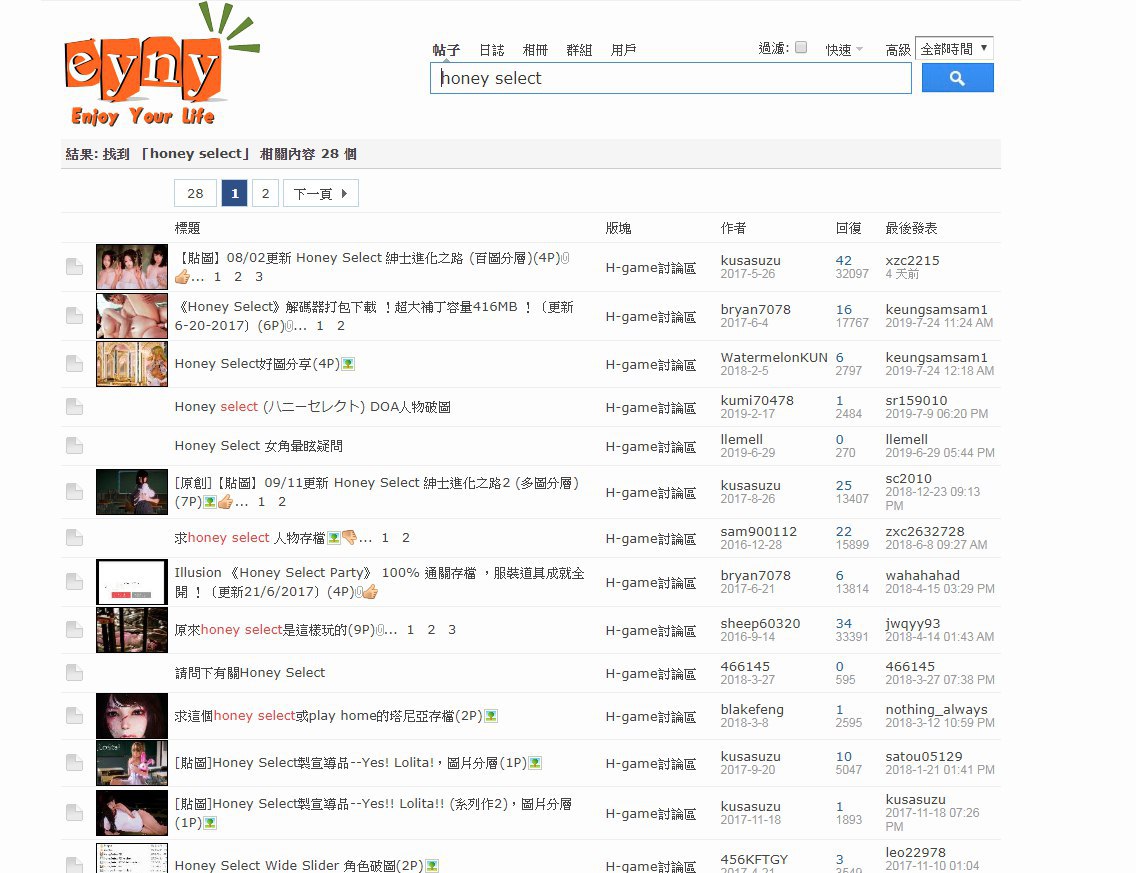Select the 用戶 search tab
The width and height of the screenshot is (1136, 873).
click(x=623, y=50)
